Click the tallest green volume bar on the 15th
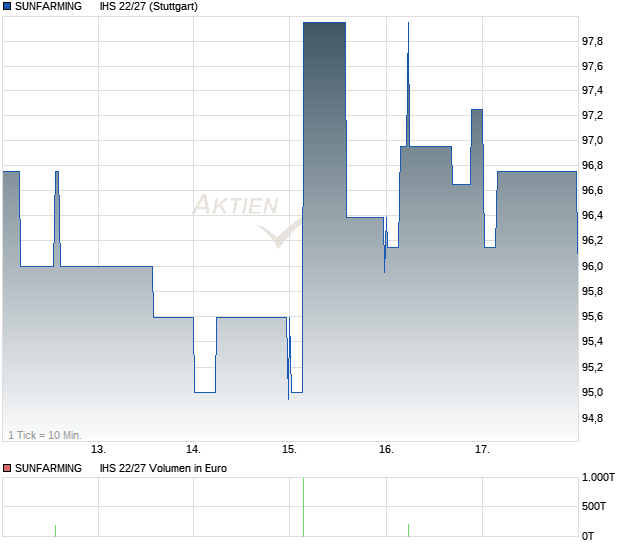The width and height of the screenshot is (620, 546). (303, 507)
